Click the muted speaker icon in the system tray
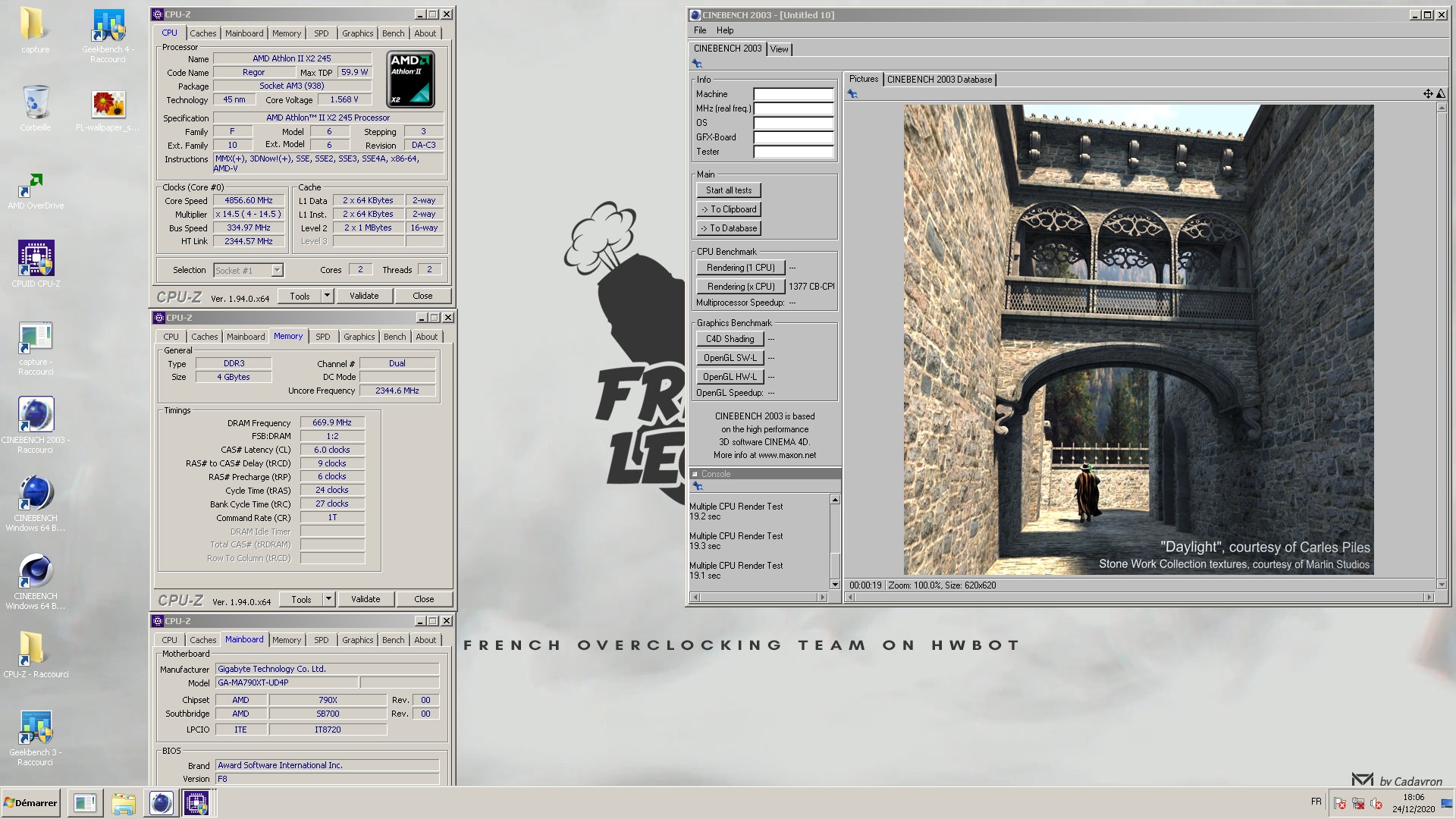The height and width of the screenshot is (819, 1456). [x=1376, y=803]
